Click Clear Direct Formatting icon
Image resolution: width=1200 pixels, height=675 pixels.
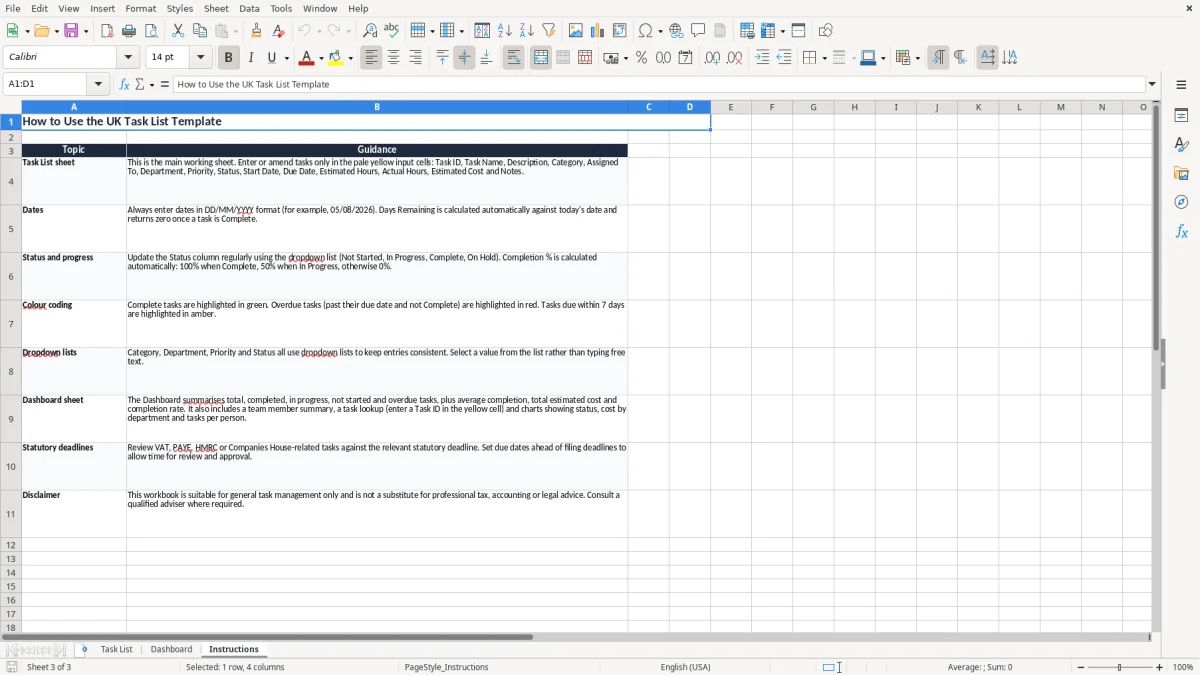coord(279,31)
